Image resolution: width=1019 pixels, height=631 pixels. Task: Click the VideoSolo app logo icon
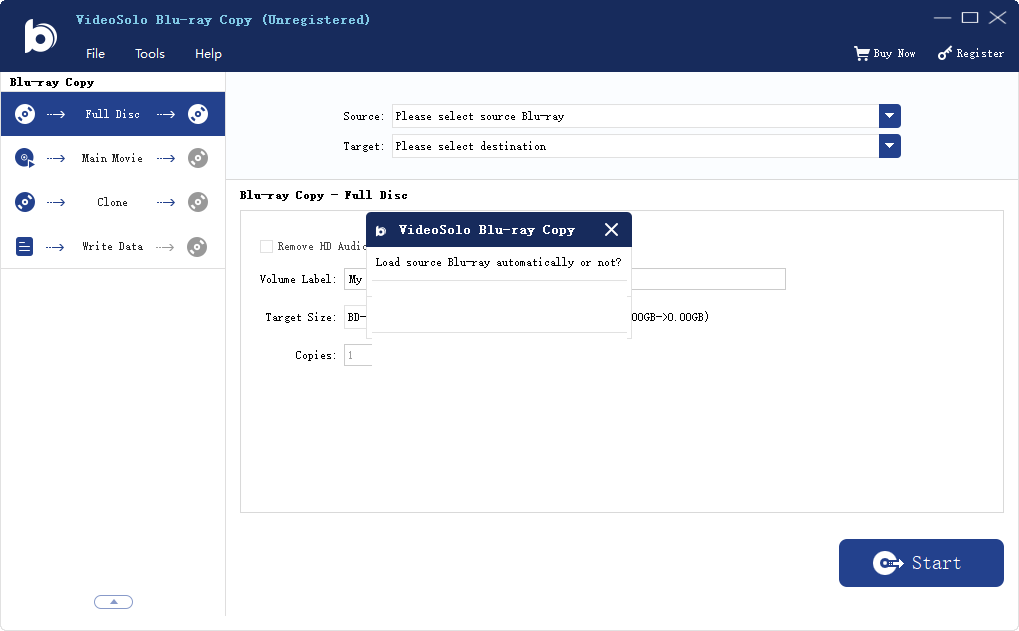click(40, 36)
